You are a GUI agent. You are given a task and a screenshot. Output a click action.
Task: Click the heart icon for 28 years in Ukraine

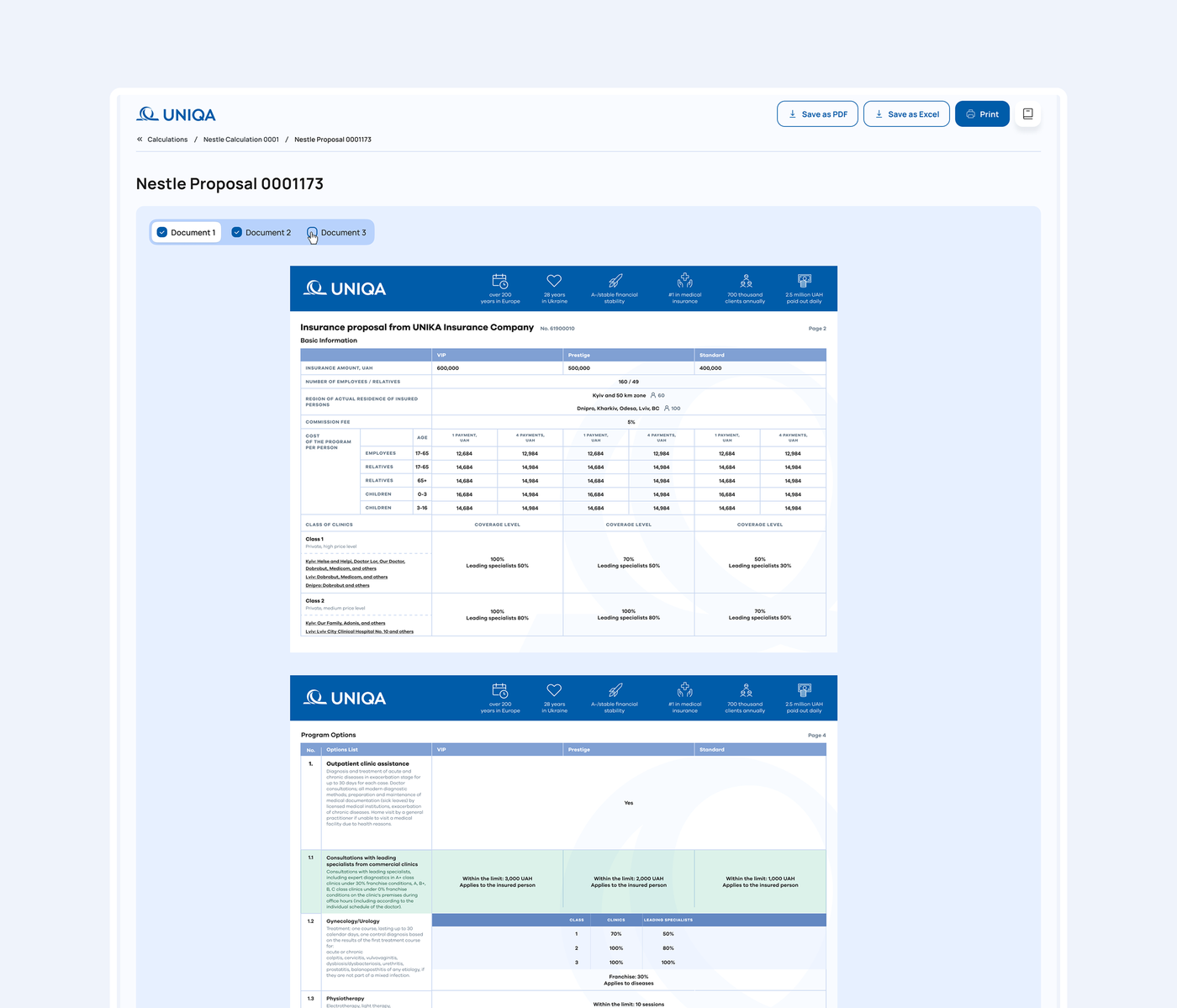(x=554, y=281)
